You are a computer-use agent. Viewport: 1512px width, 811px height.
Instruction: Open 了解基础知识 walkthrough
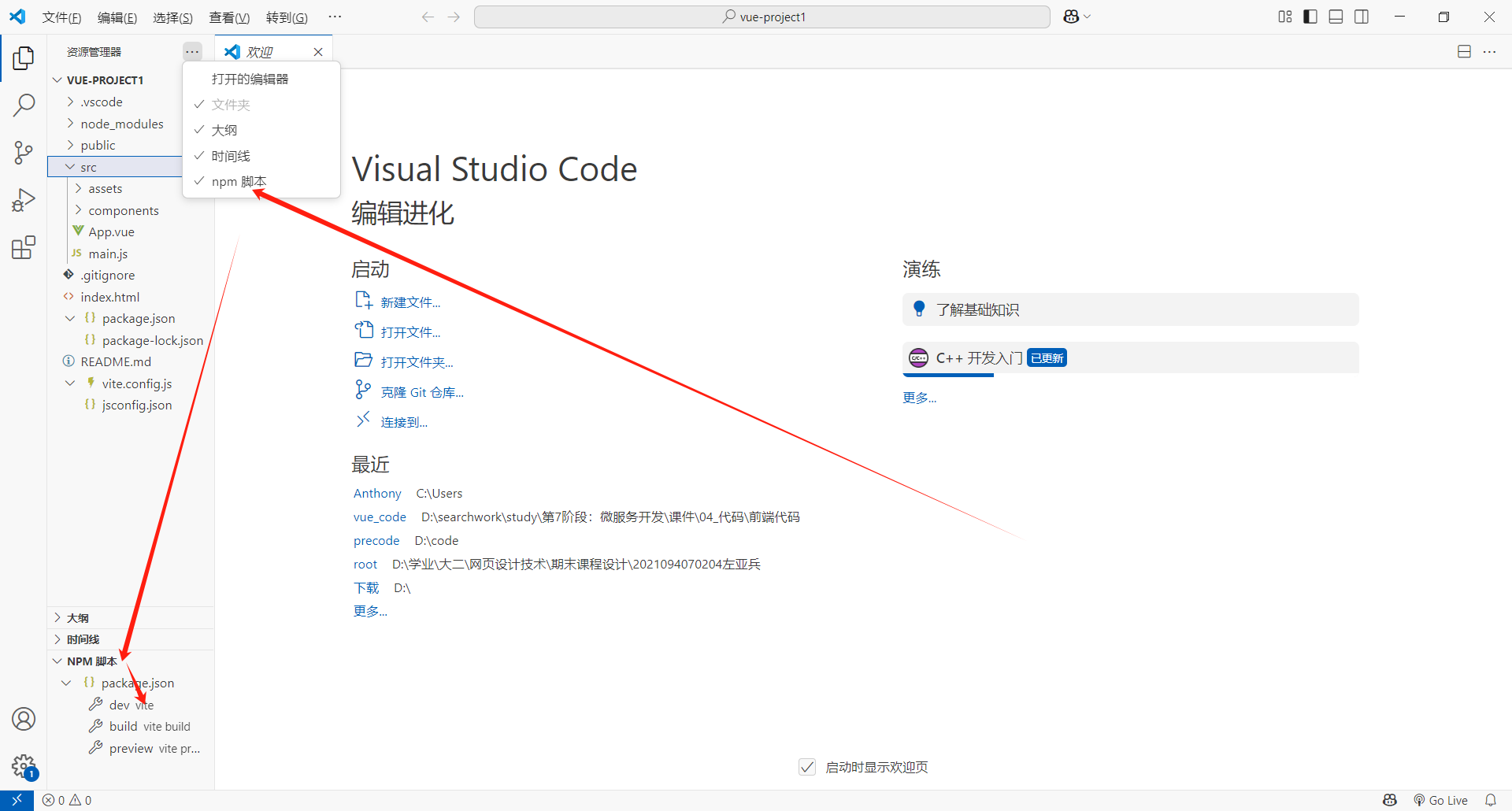point(1131,309)
